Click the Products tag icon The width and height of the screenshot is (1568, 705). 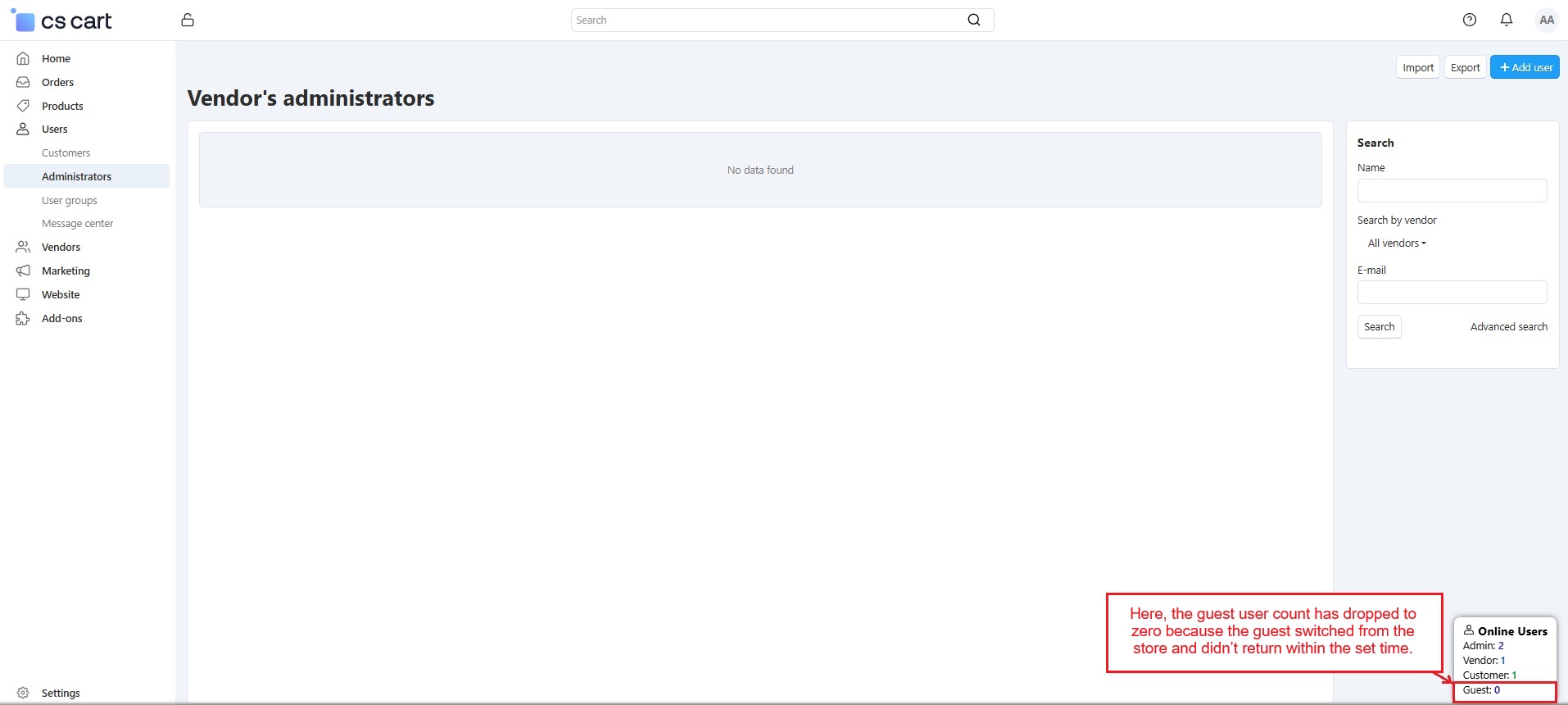[x=23, y=106]
